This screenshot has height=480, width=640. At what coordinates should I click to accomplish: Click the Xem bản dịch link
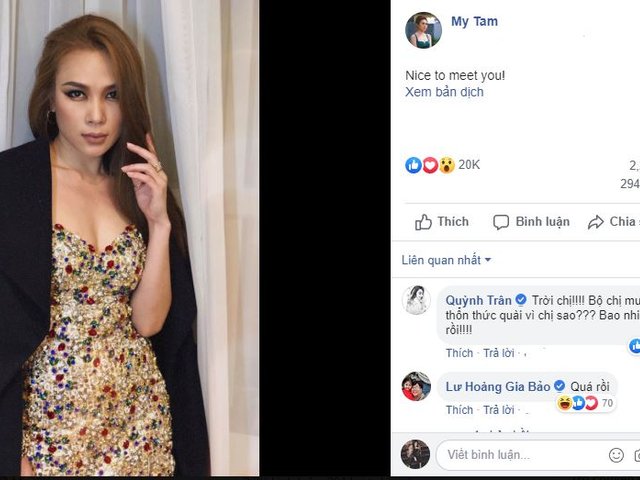(444, 92)
